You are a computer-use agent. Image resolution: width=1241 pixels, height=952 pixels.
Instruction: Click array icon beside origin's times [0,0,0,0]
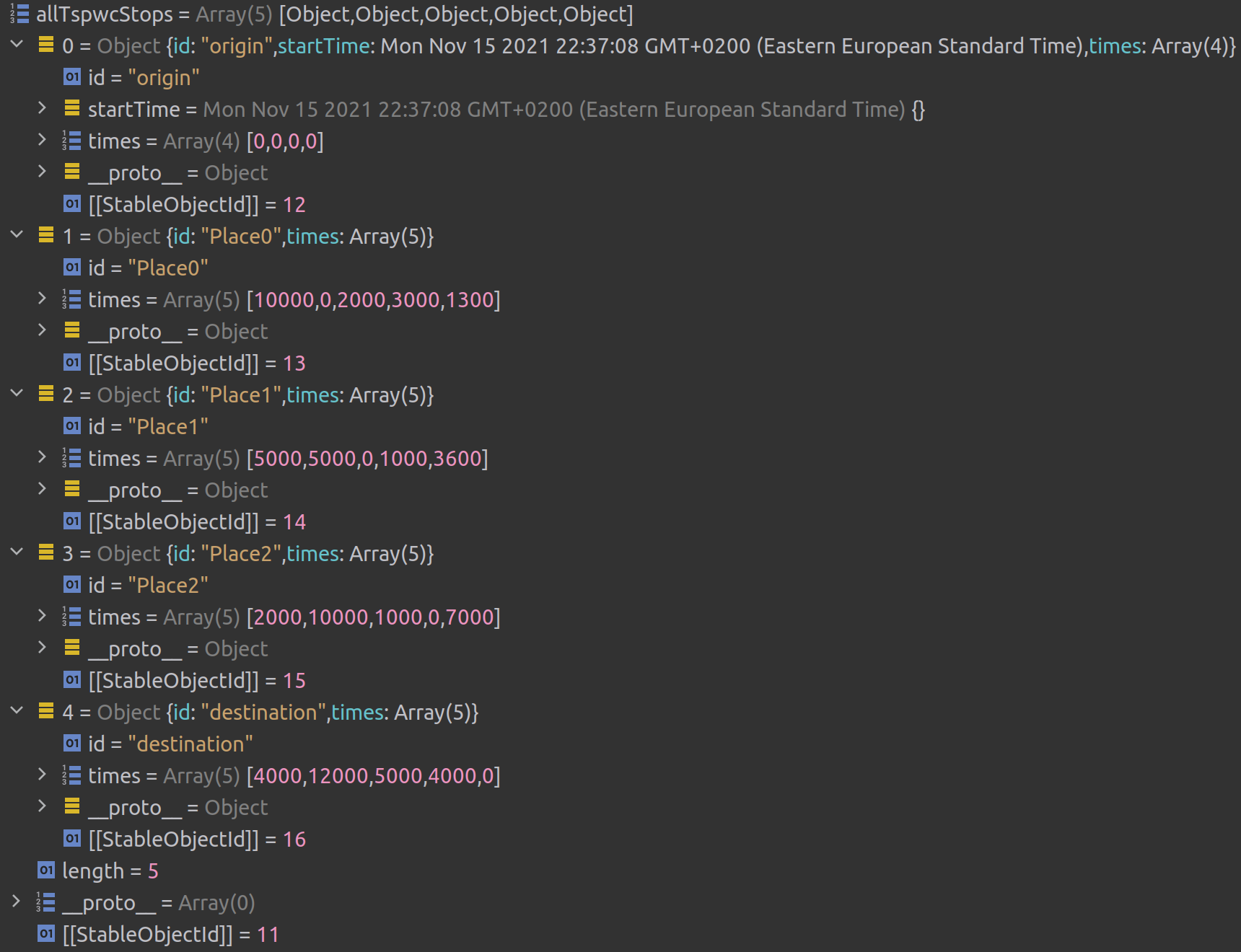point(71,140)
